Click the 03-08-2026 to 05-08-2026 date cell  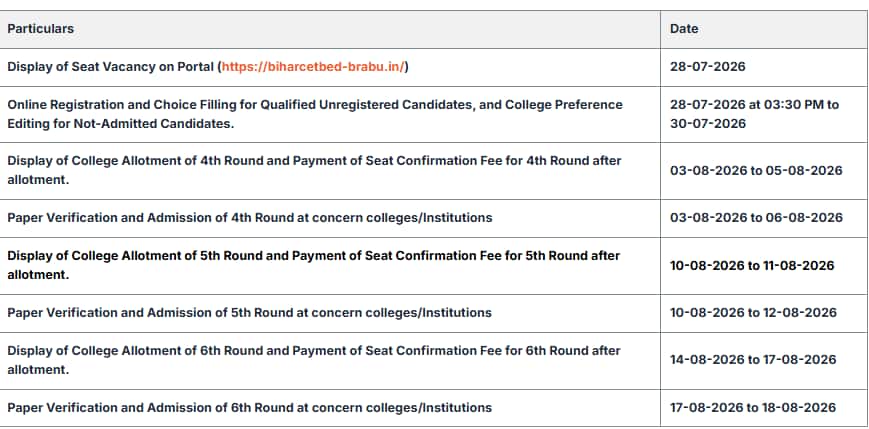tap(756, 170)
